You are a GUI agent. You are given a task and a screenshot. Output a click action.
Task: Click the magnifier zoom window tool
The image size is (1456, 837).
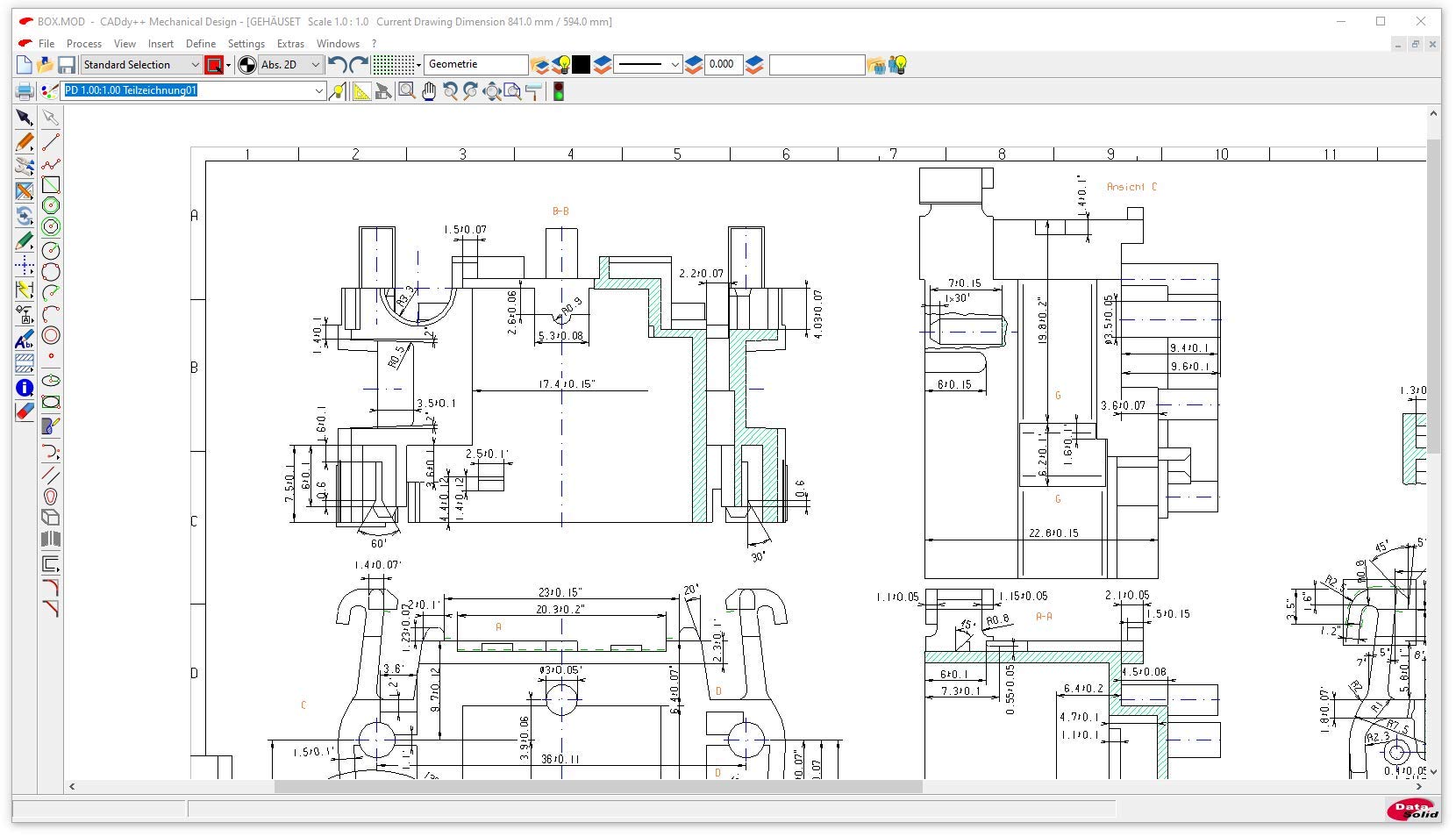click(407, 91)
